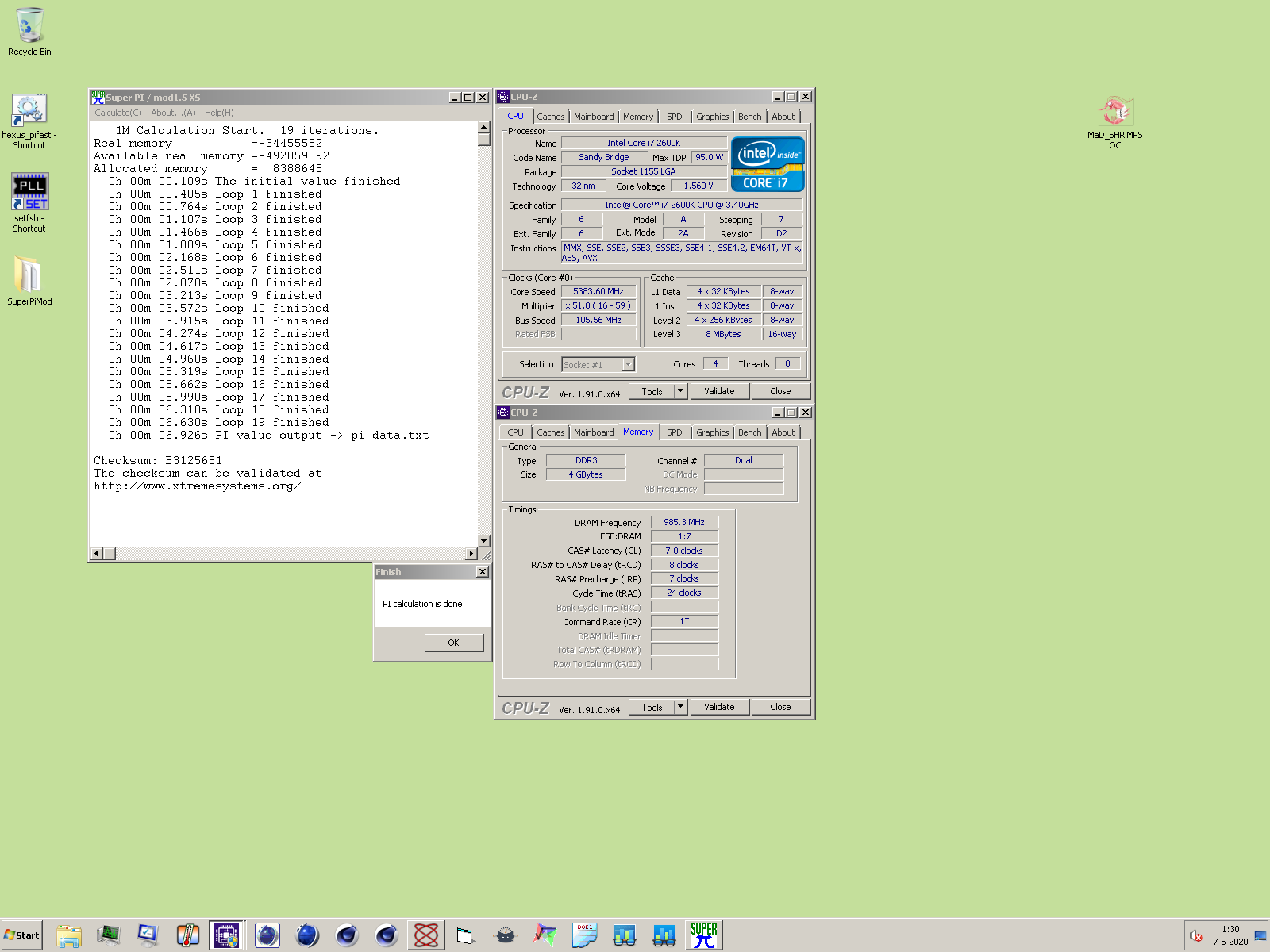
Task: Click Tools button in top CPU-Z window
Action: (x=652, y=391)
